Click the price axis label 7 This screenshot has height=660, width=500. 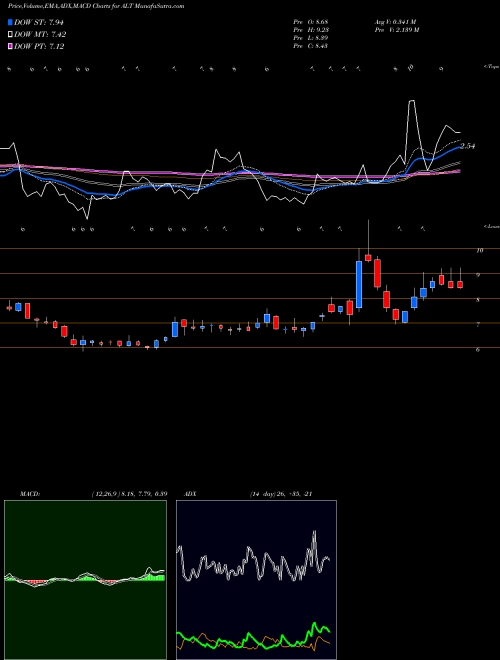478,325
